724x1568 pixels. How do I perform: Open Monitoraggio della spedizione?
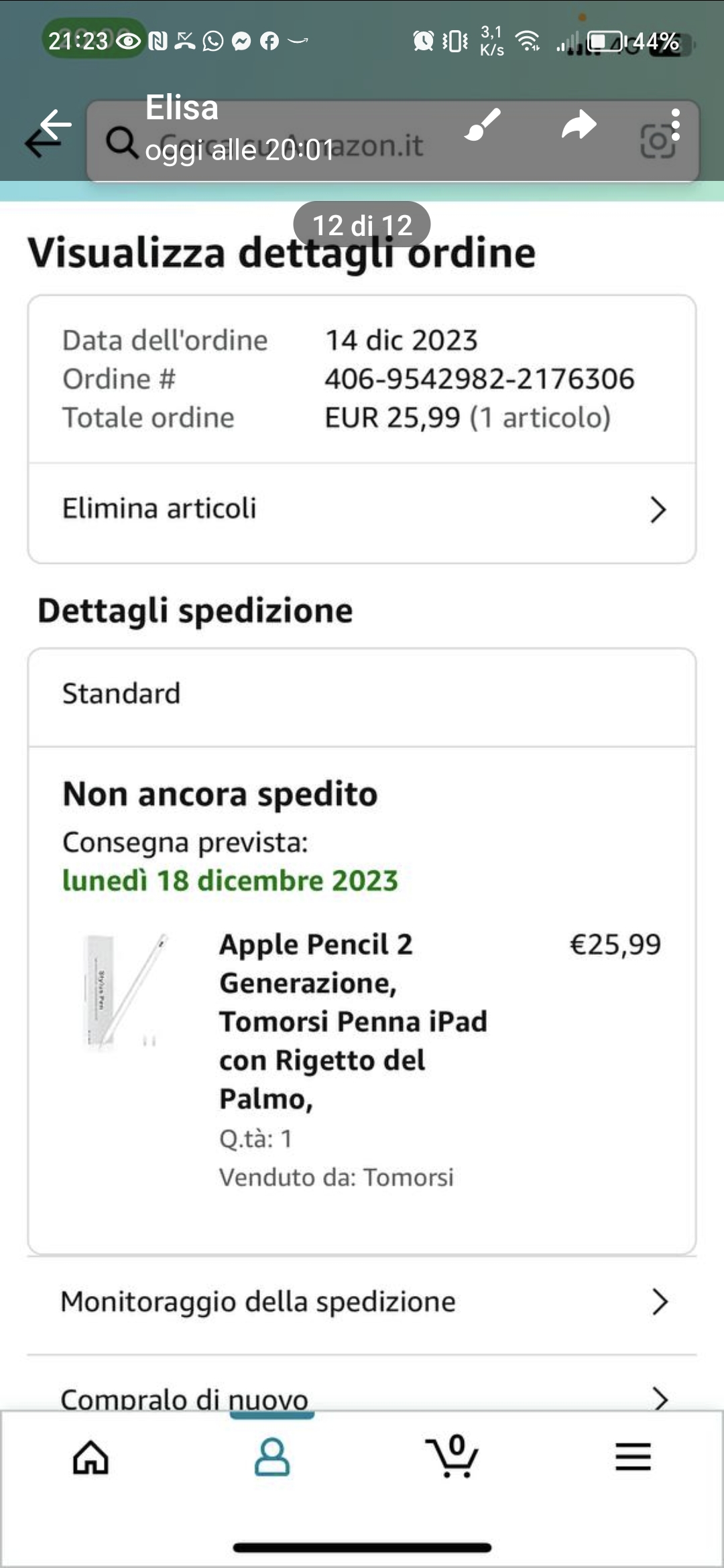pyautogui.click(x=258, y=1302)
